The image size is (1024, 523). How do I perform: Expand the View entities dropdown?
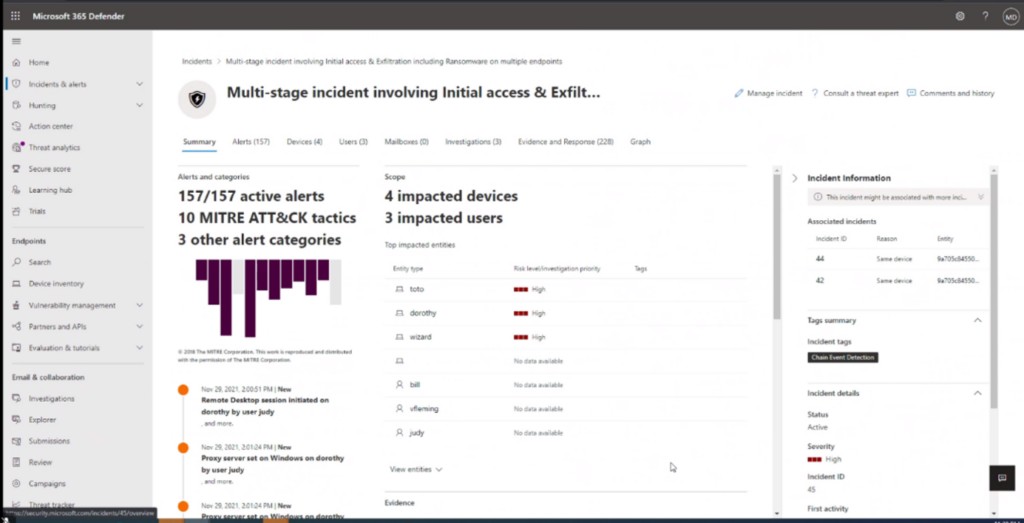pos(416,469)
